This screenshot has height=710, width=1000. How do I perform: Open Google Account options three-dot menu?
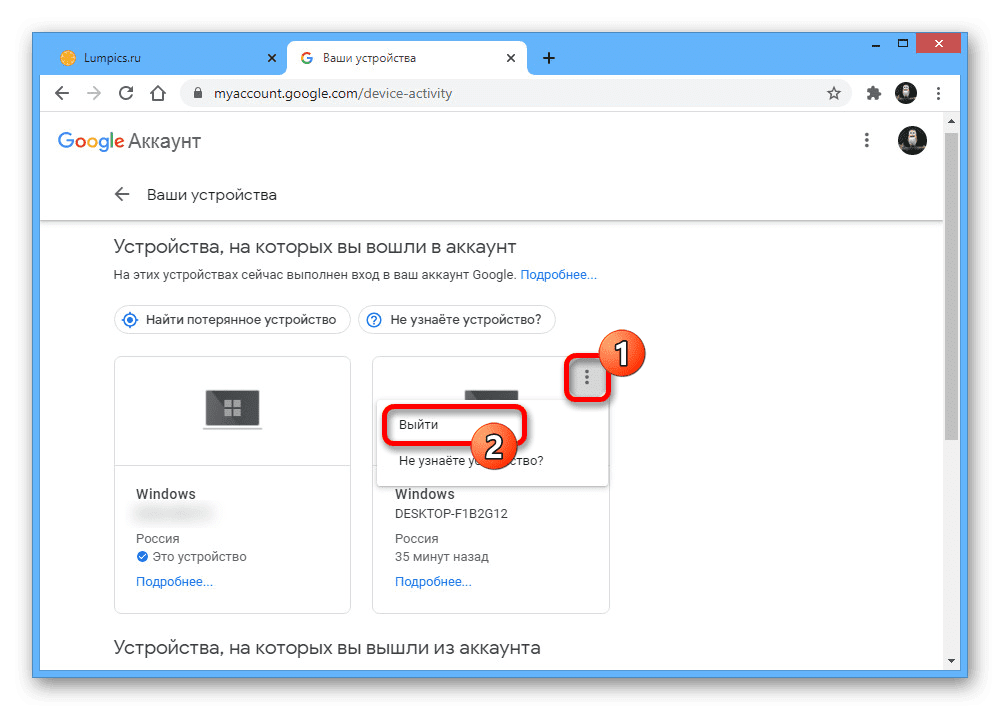[867, 141]
